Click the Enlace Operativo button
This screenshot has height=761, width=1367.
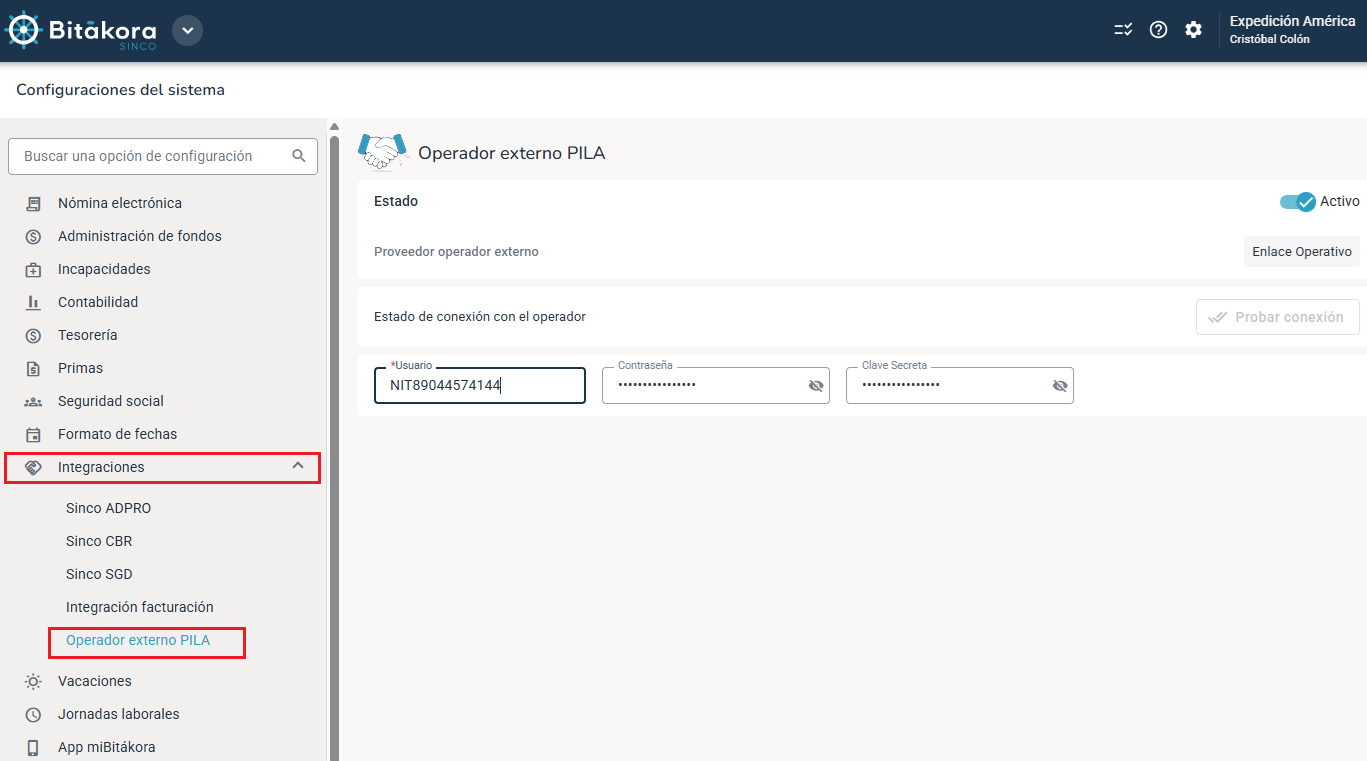[x=1301, y=251]
